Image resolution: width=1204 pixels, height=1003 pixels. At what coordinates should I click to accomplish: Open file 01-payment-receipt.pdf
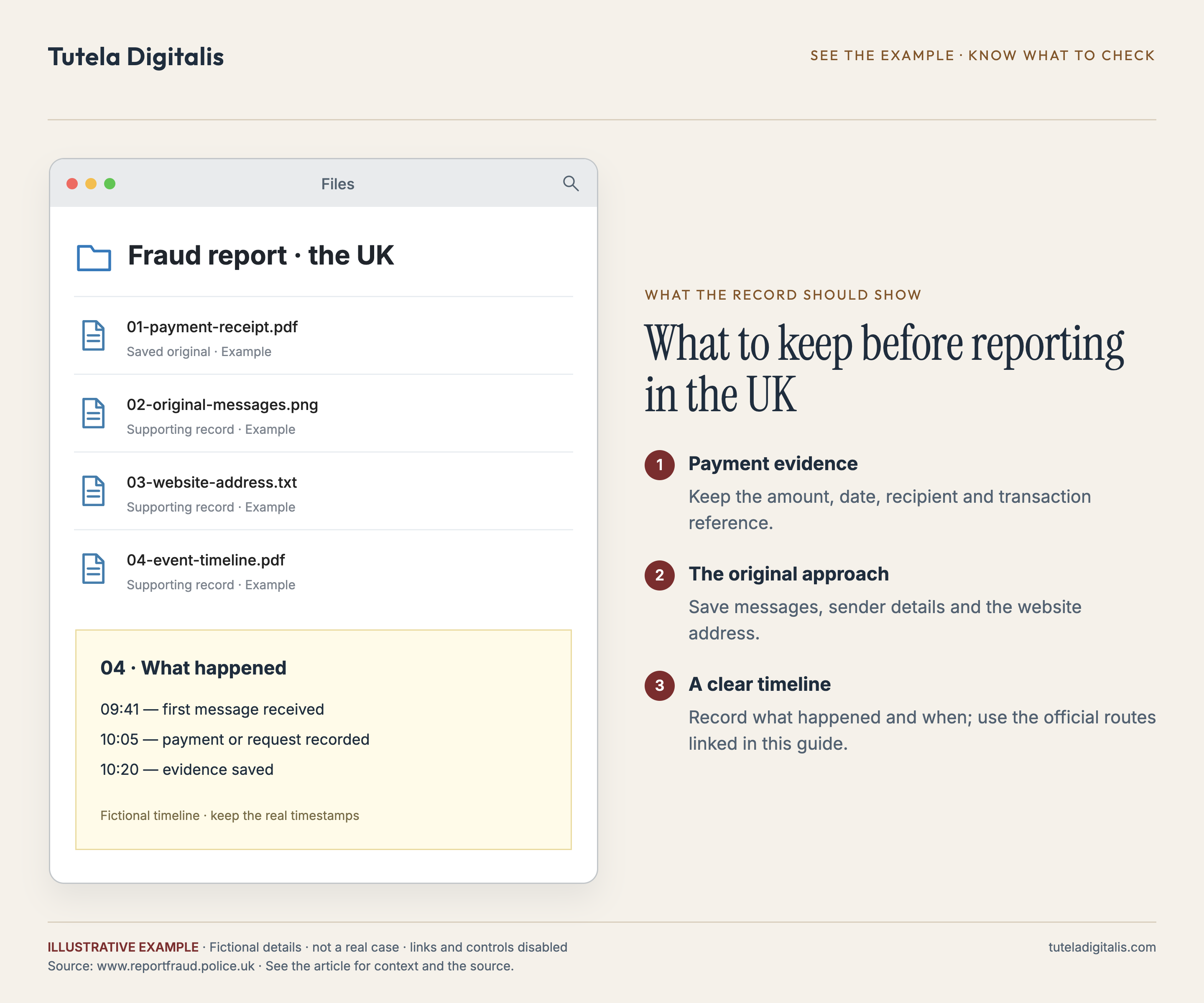[212, 327]
